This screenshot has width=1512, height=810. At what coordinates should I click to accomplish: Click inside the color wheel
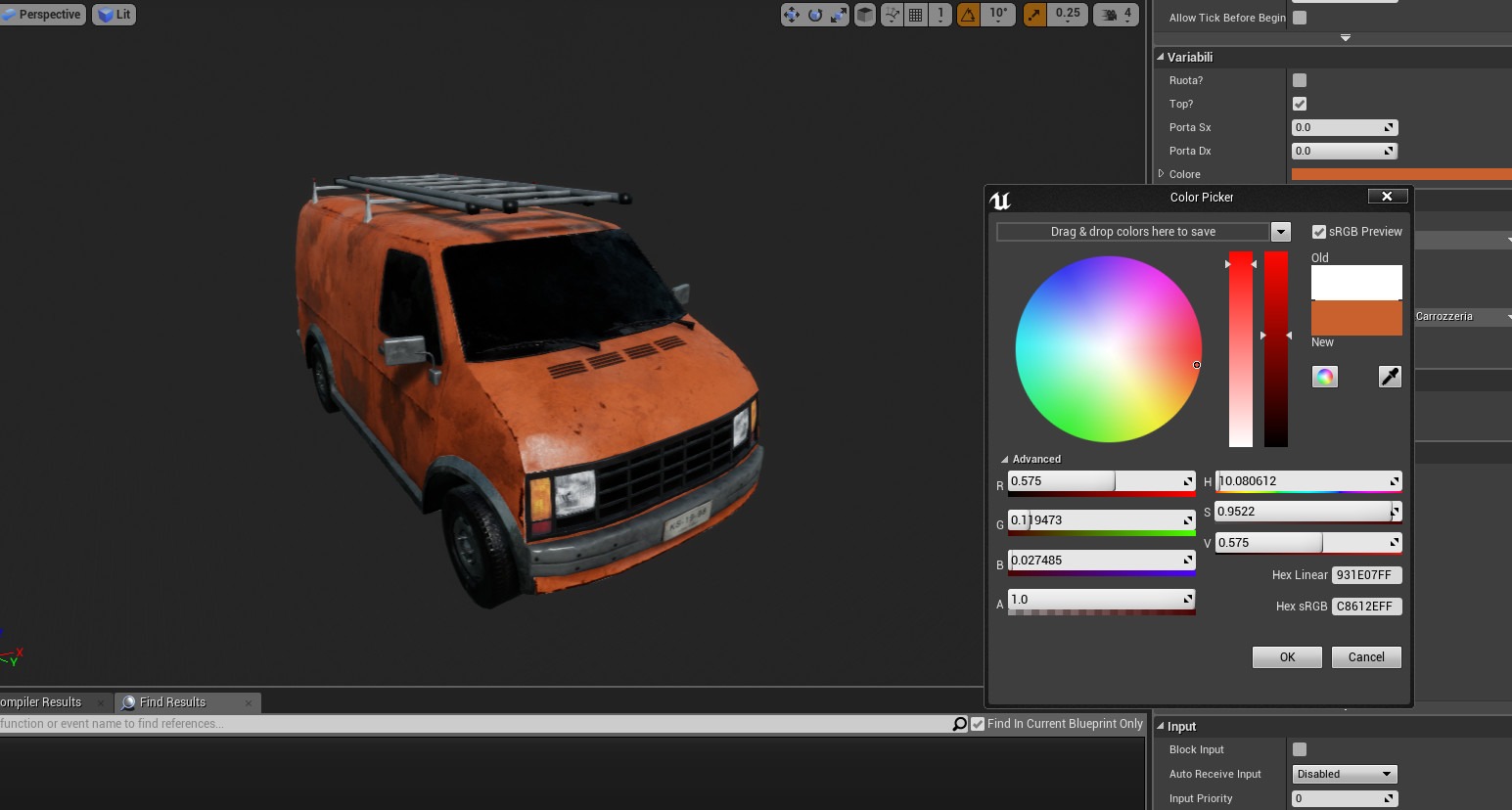[1109, 349]
